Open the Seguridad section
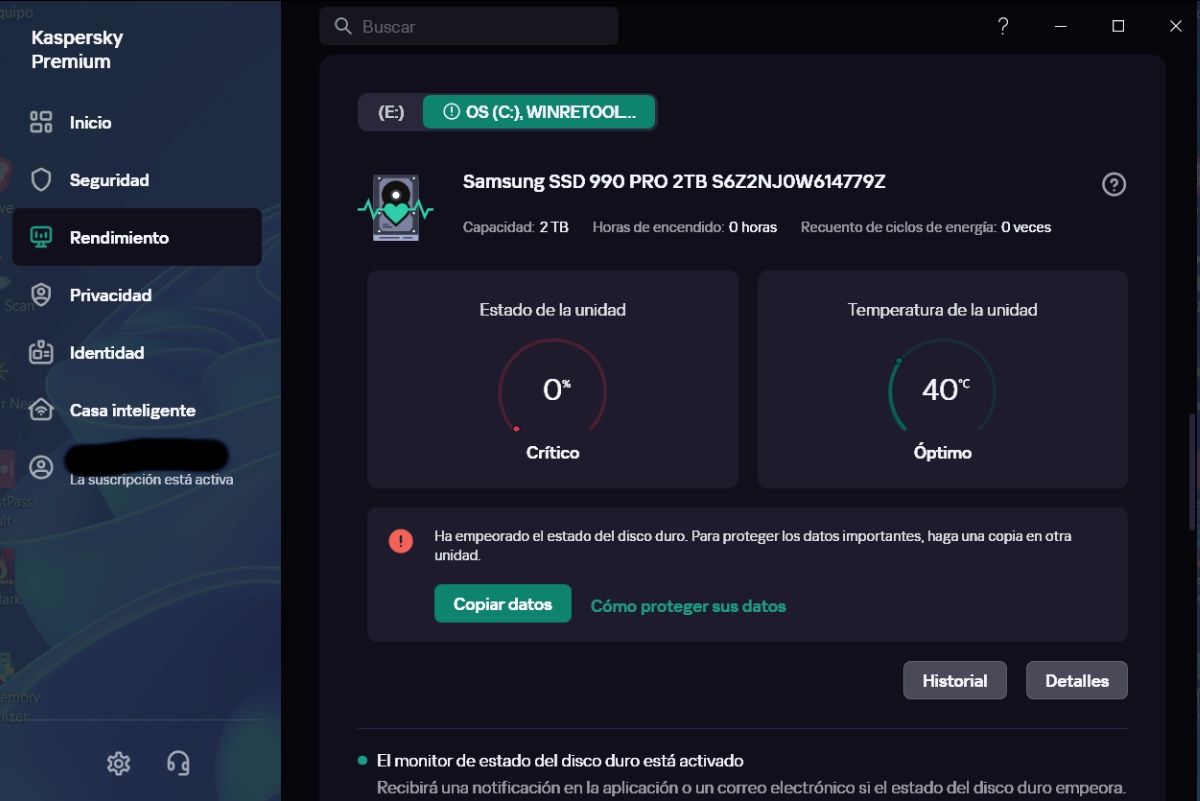This screenshot has height=801, width=1200. pos(136,180)
